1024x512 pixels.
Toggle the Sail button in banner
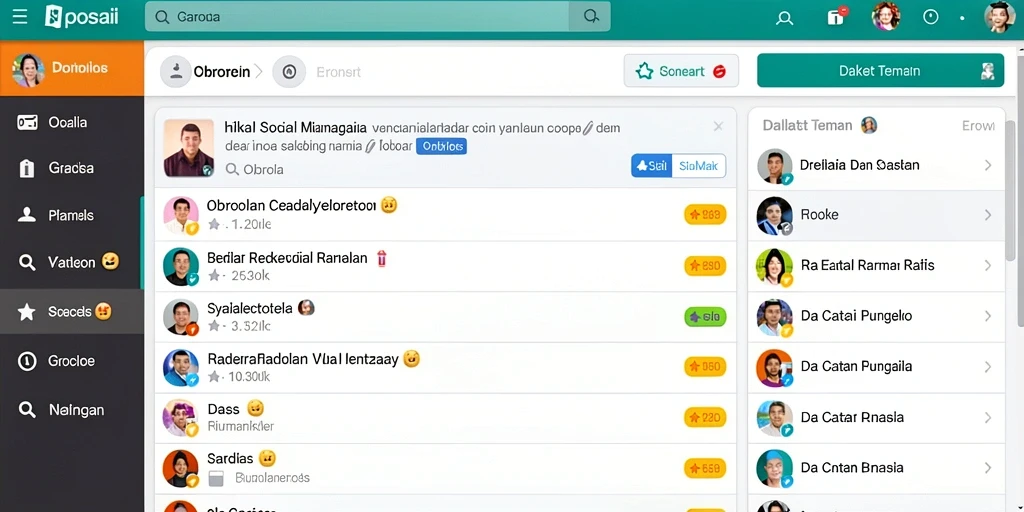tap(651, 166)
